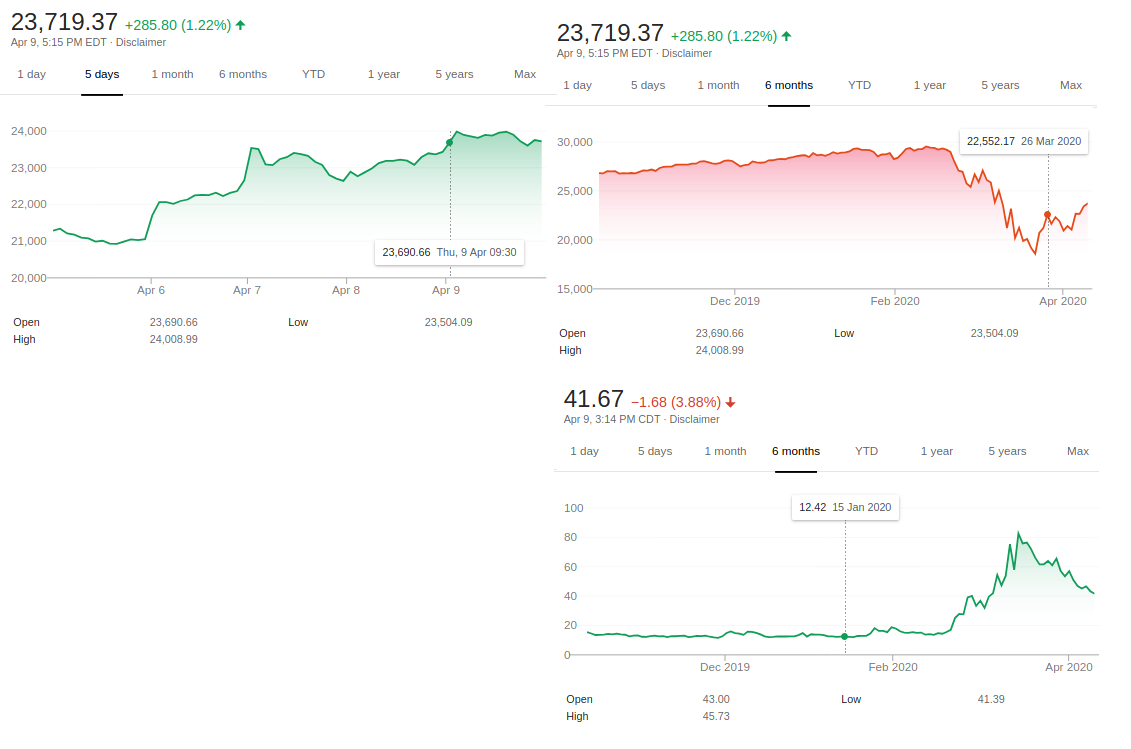The image size is (1131, 749).
Task: Click the red down arrow next to 41.67
Action: (730, 402)
